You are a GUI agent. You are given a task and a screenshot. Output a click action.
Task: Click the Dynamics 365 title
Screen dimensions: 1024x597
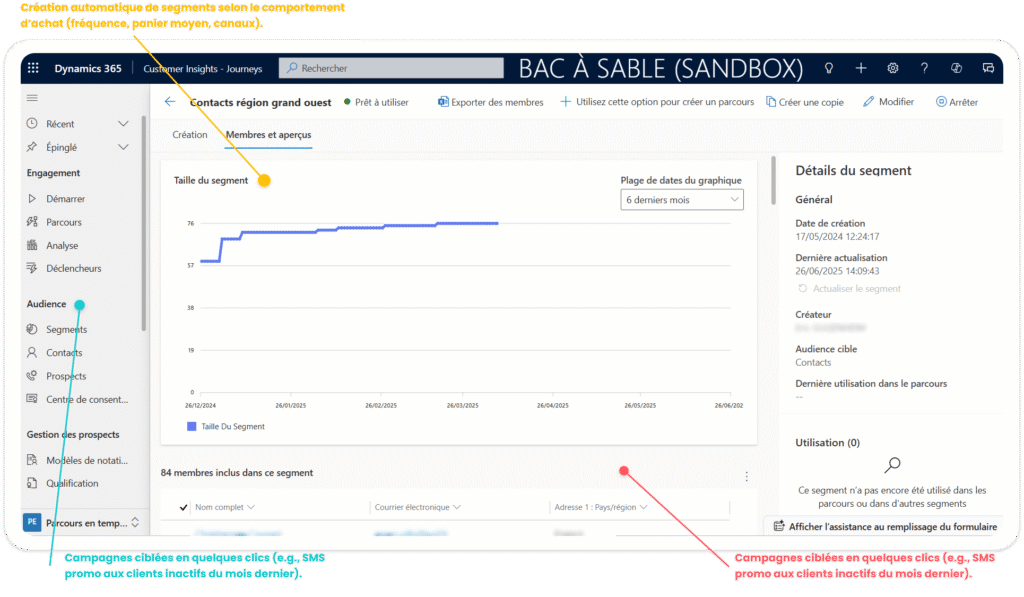click(x=88, y=68)
